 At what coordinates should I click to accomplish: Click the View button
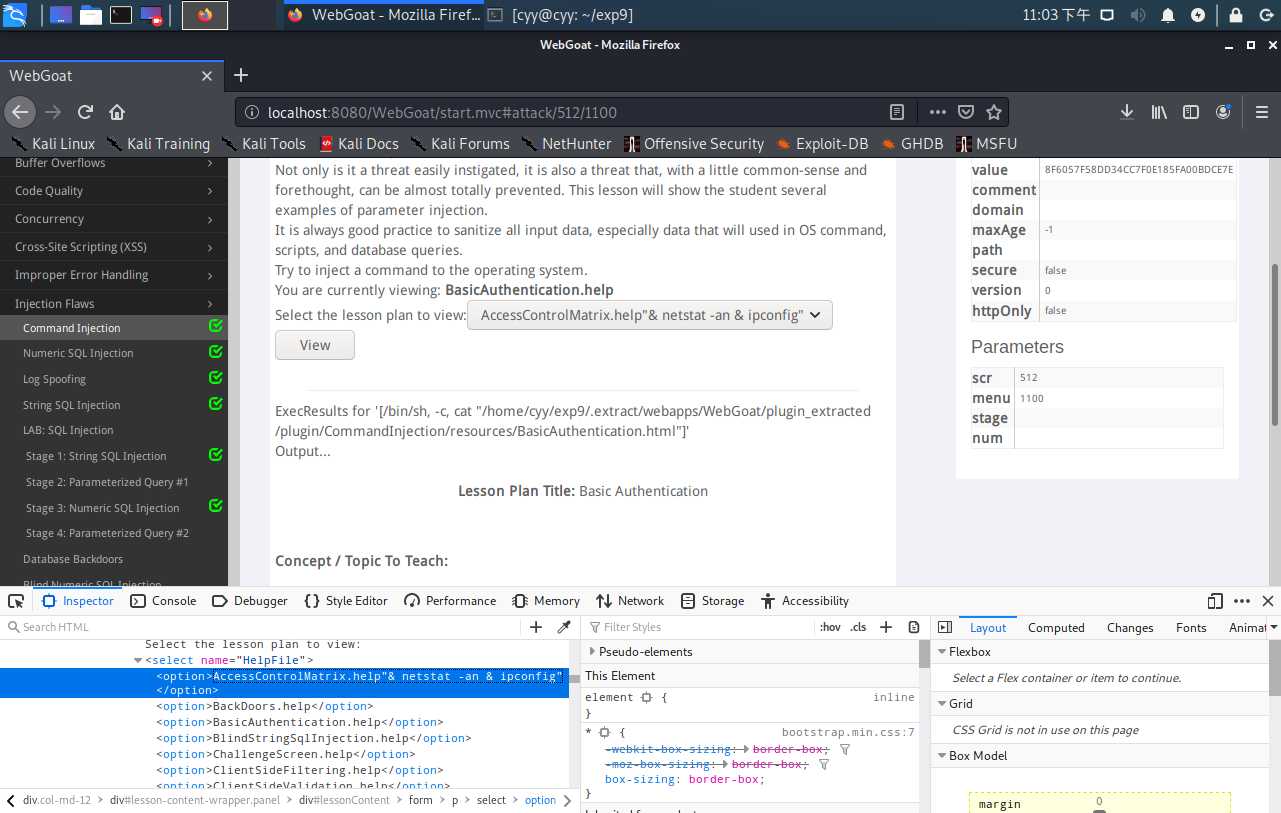point(315,345)
